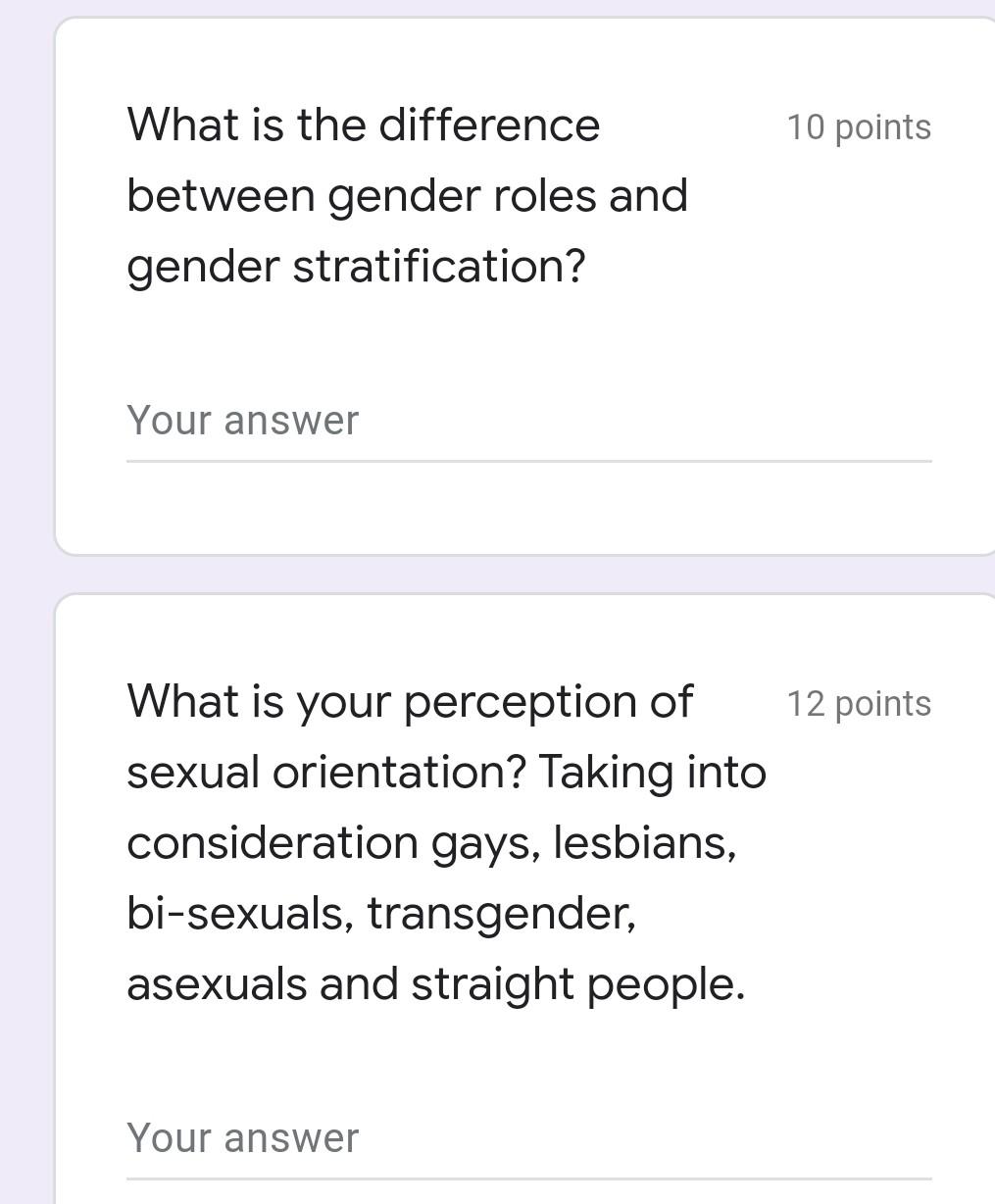Click the word 'asexuals' in the second question
Image resolution: width=995 pixels, height=1204 pixels.
click(x=218, y=982)
